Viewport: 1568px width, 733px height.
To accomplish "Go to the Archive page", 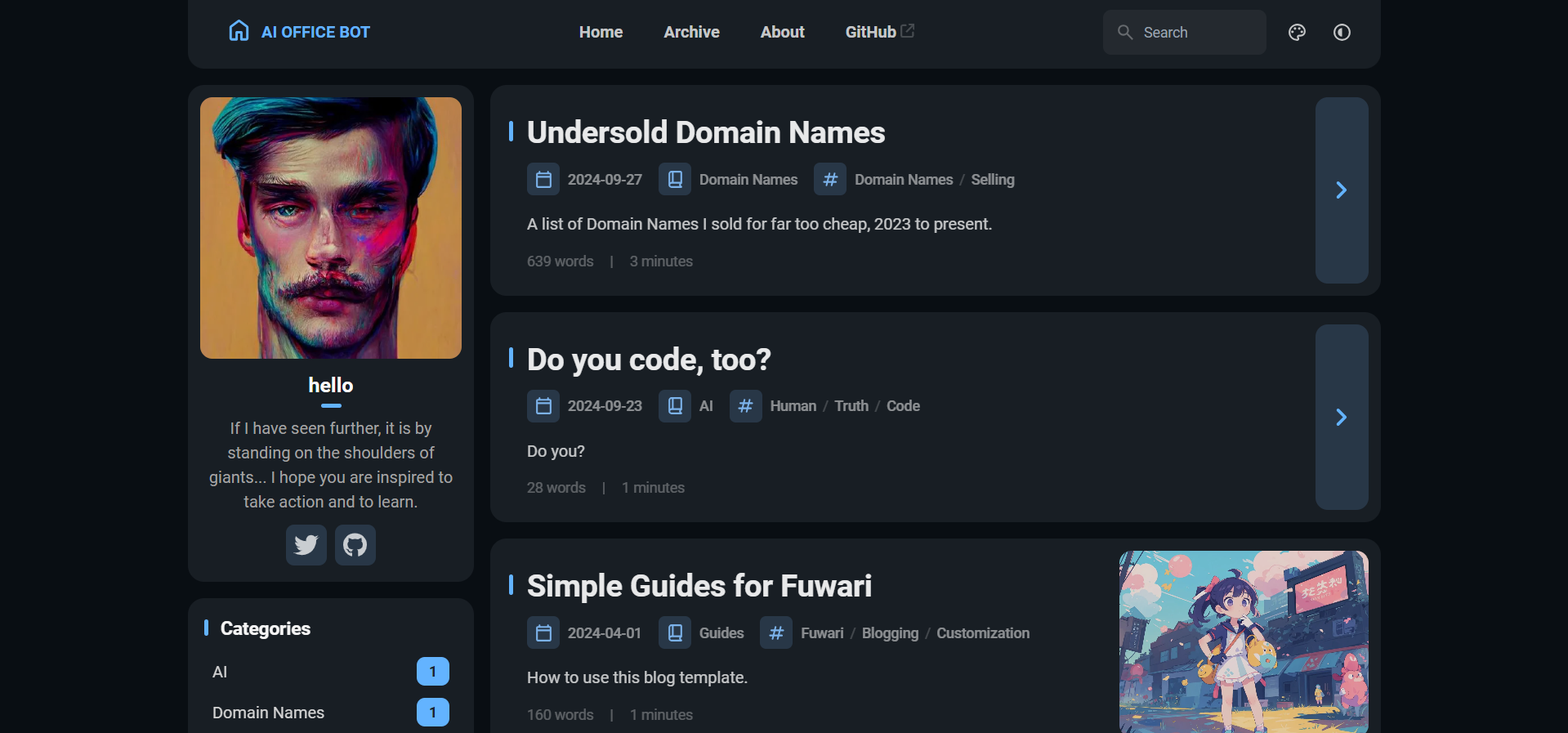I will click(x=691, y=33).
